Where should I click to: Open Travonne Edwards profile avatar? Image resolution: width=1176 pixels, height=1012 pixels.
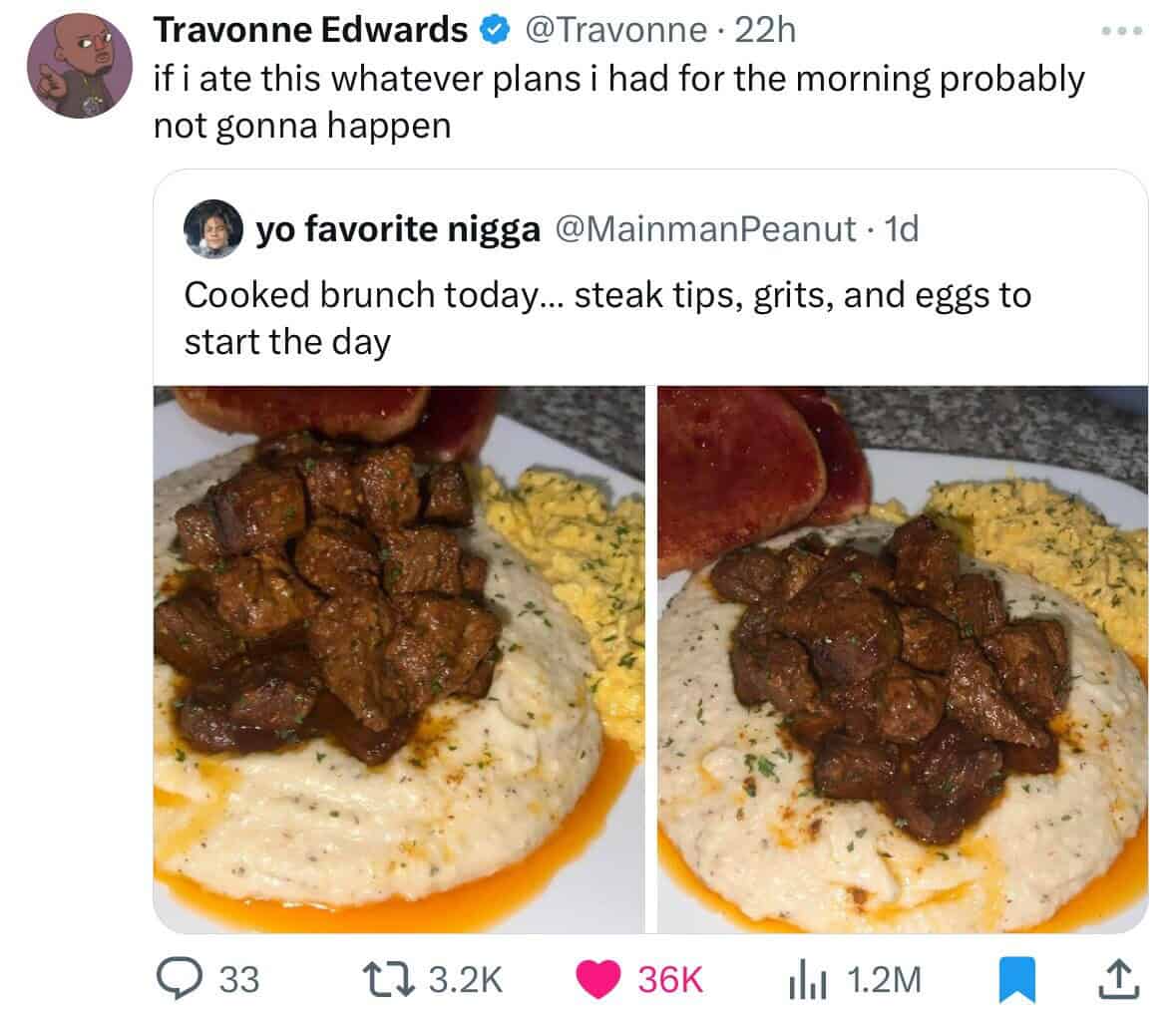point(80,66)
